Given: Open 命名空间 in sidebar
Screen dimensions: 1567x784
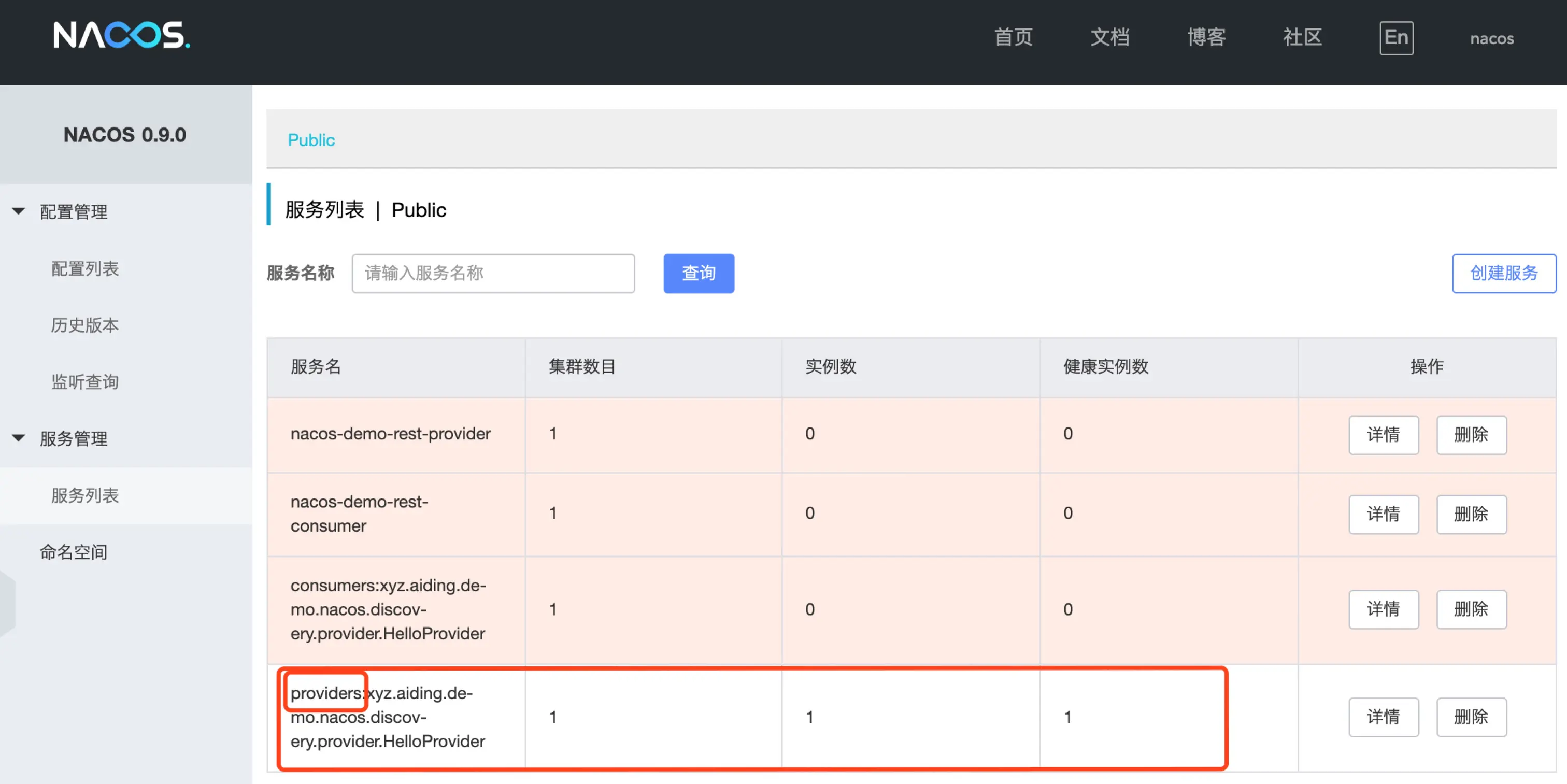Looking at the screenshot, I should click(x=74, y=552).
